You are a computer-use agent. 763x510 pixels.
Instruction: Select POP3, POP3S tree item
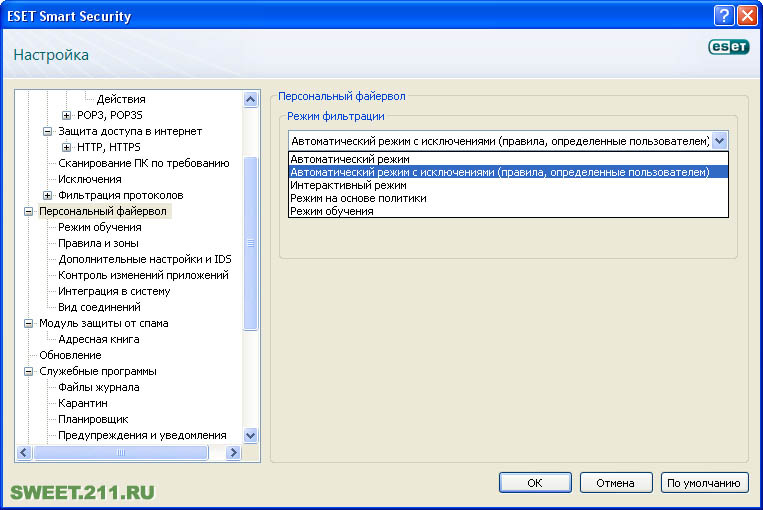(110, 115)
